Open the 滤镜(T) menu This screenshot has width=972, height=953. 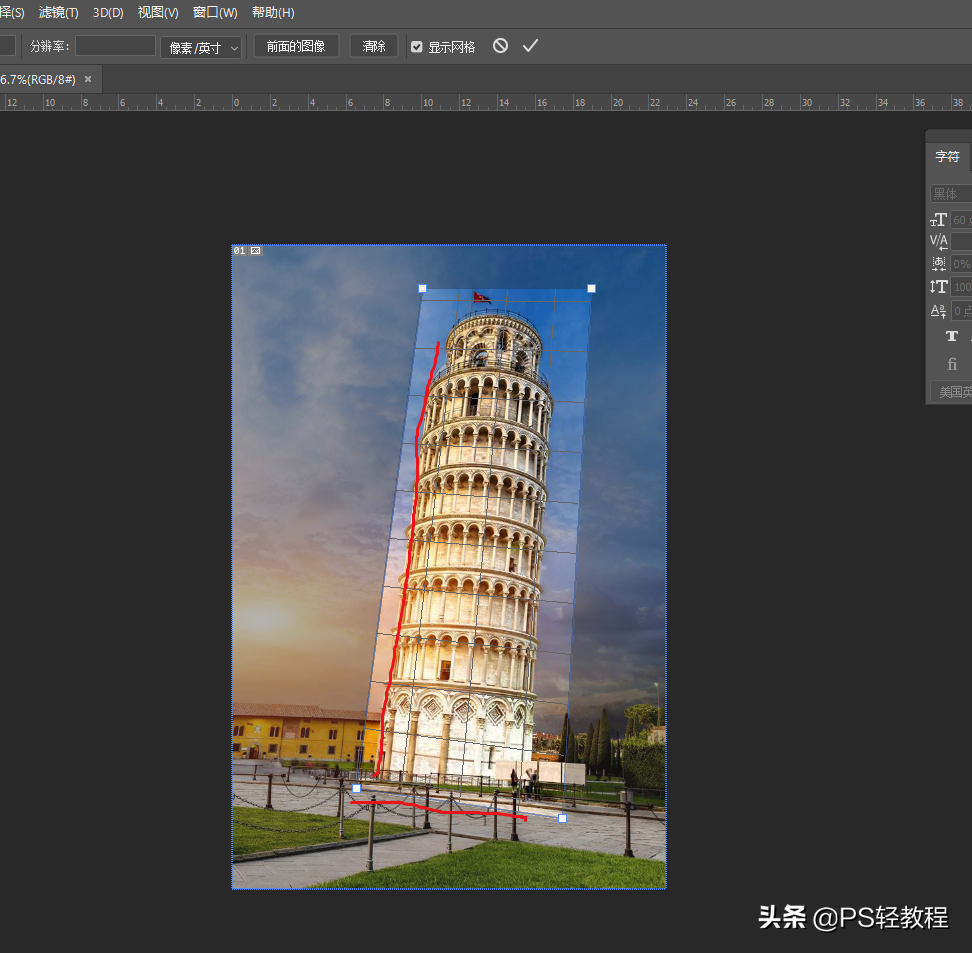58,12
